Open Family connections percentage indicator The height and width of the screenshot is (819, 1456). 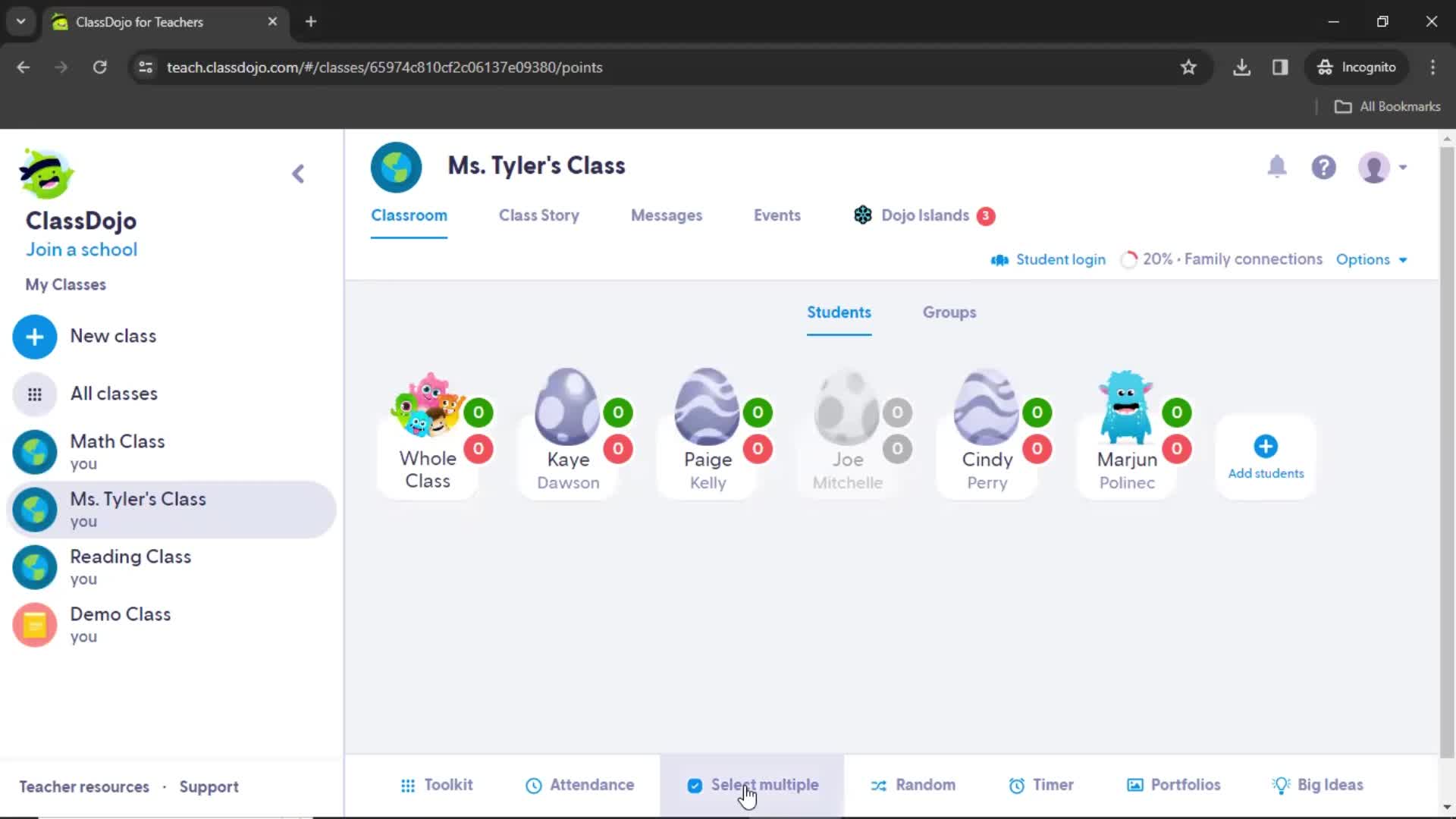coord(1222,259)
